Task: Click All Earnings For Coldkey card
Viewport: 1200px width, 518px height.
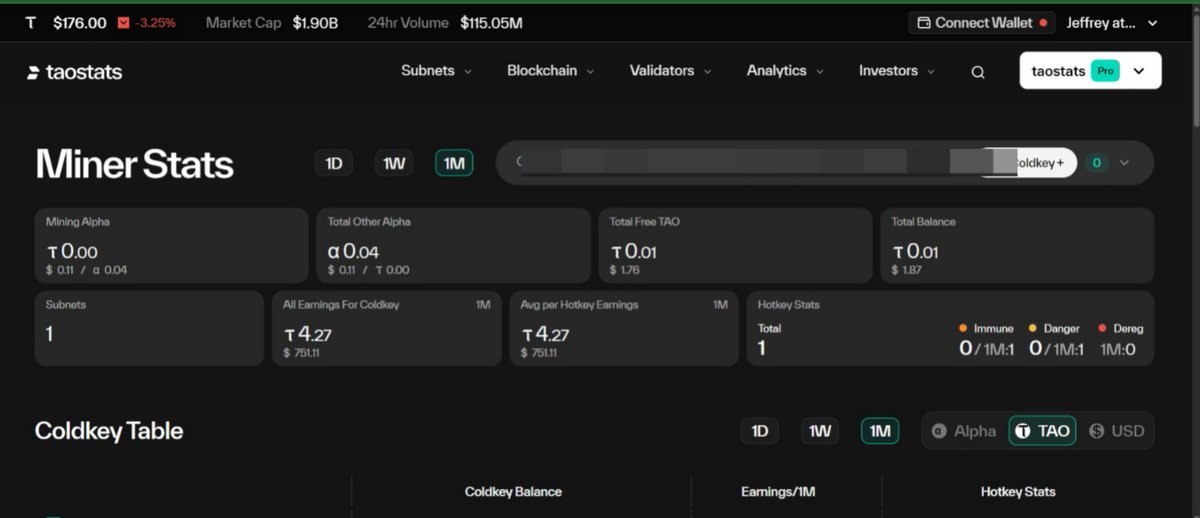Action: click(387, 328)
